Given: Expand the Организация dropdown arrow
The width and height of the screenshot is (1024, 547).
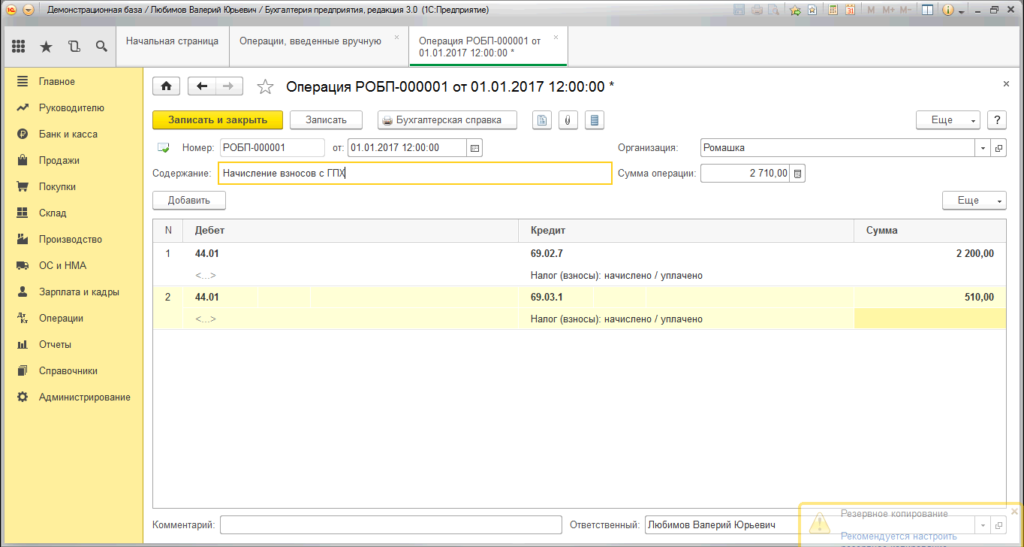Looking at the screenshot, I should (x=981, y=148).
